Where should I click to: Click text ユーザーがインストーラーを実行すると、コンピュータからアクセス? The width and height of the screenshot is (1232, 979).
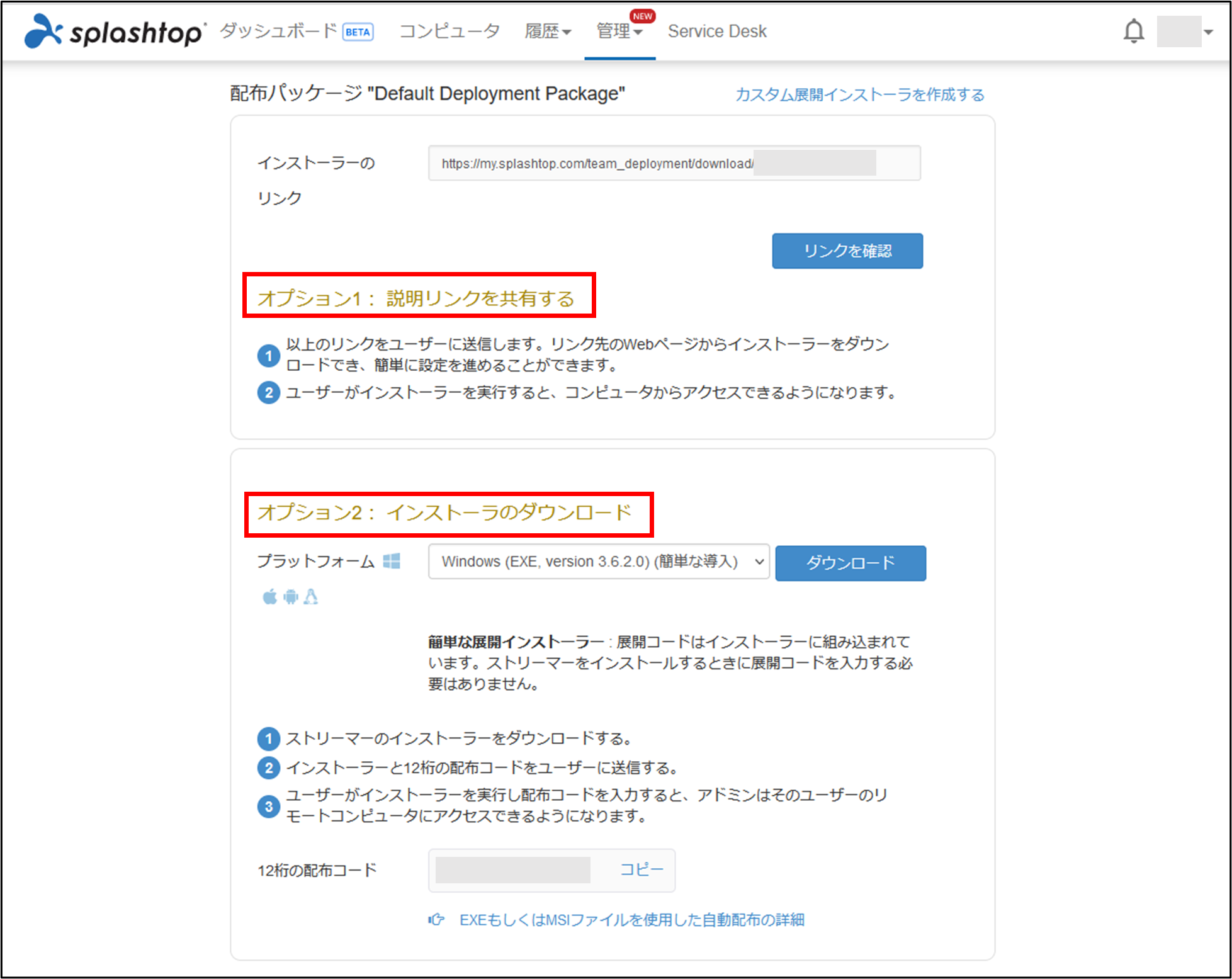591,392
